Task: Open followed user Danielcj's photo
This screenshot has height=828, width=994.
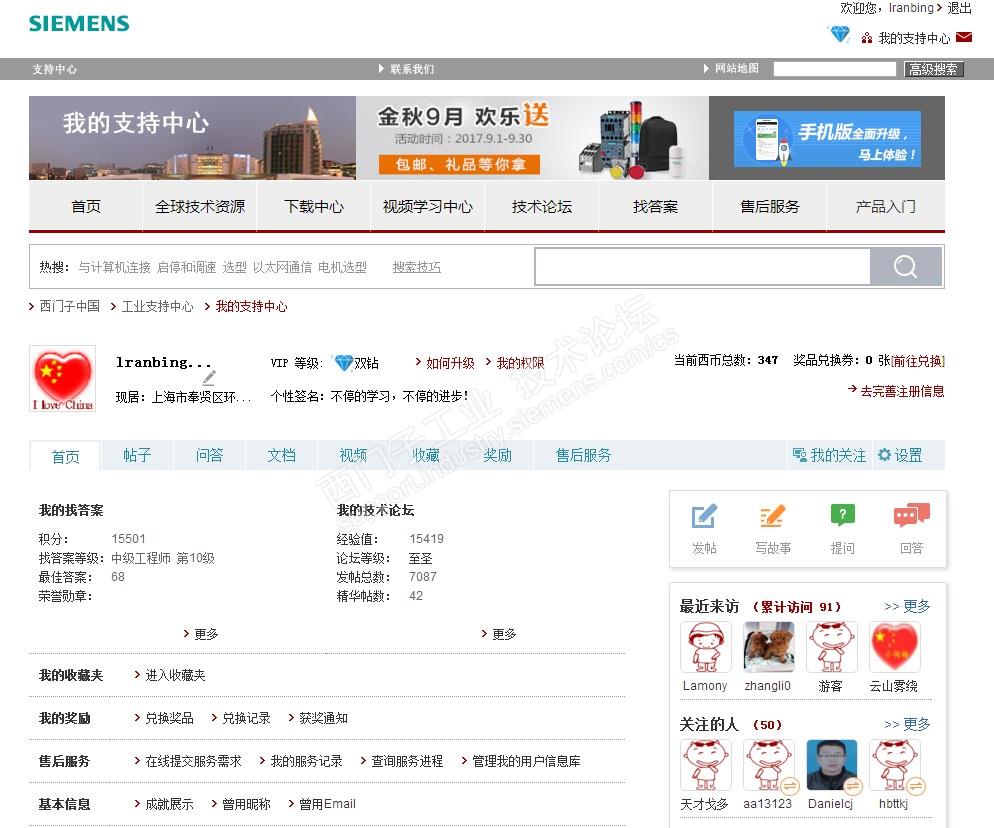Action: 832,765
